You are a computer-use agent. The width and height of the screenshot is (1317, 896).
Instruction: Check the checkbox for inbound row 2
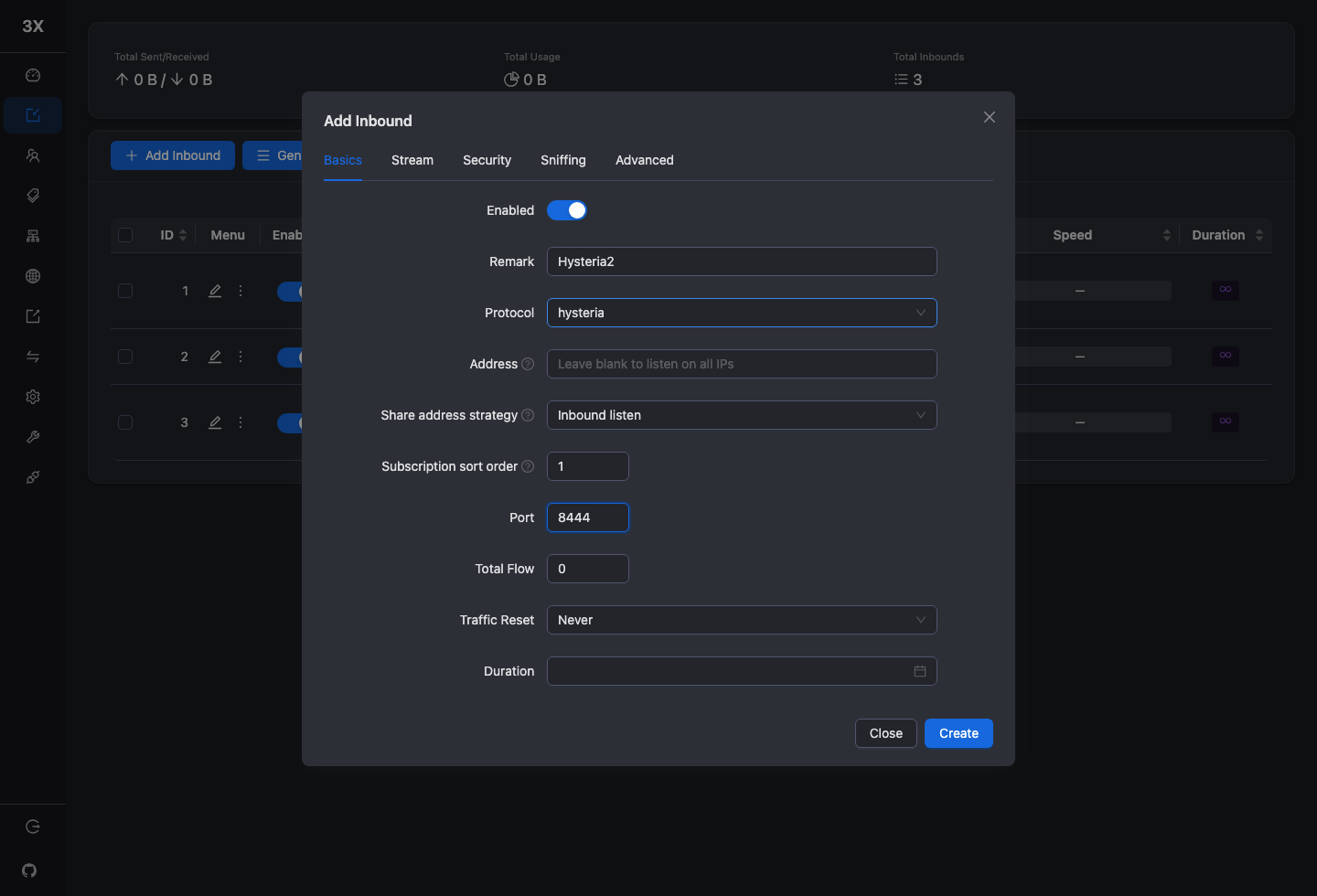pyautogui.click(x=125, y=357)
